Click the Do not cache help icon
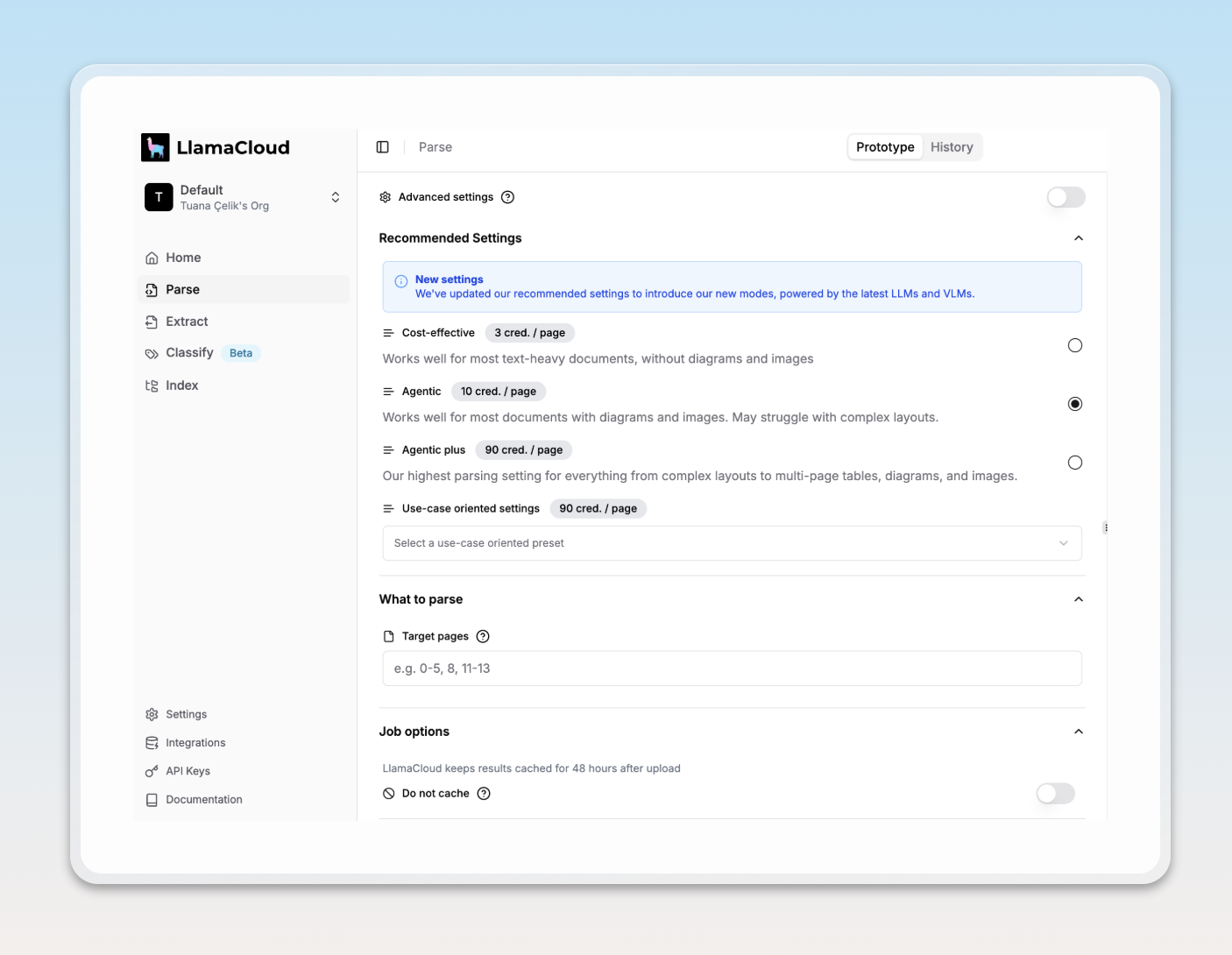 pos(484,794)
